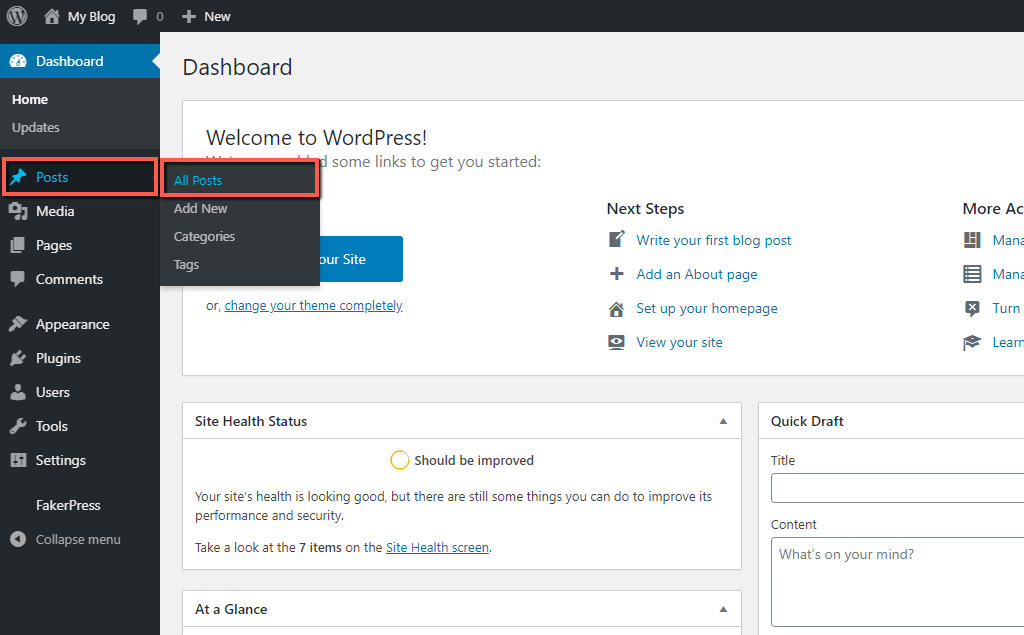Click the Media icon in sidebar

18,211
